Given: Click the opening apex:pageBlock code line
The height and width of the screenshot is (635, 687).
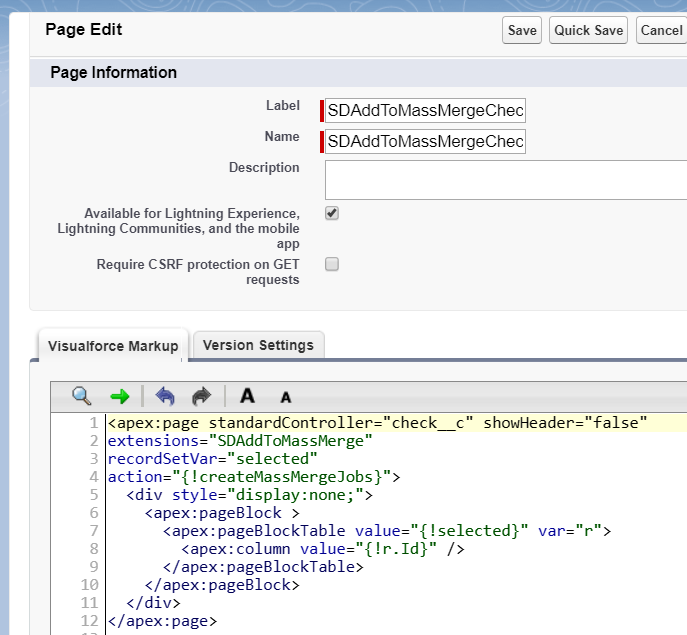Looking at the screenshot, I should 222,513.
